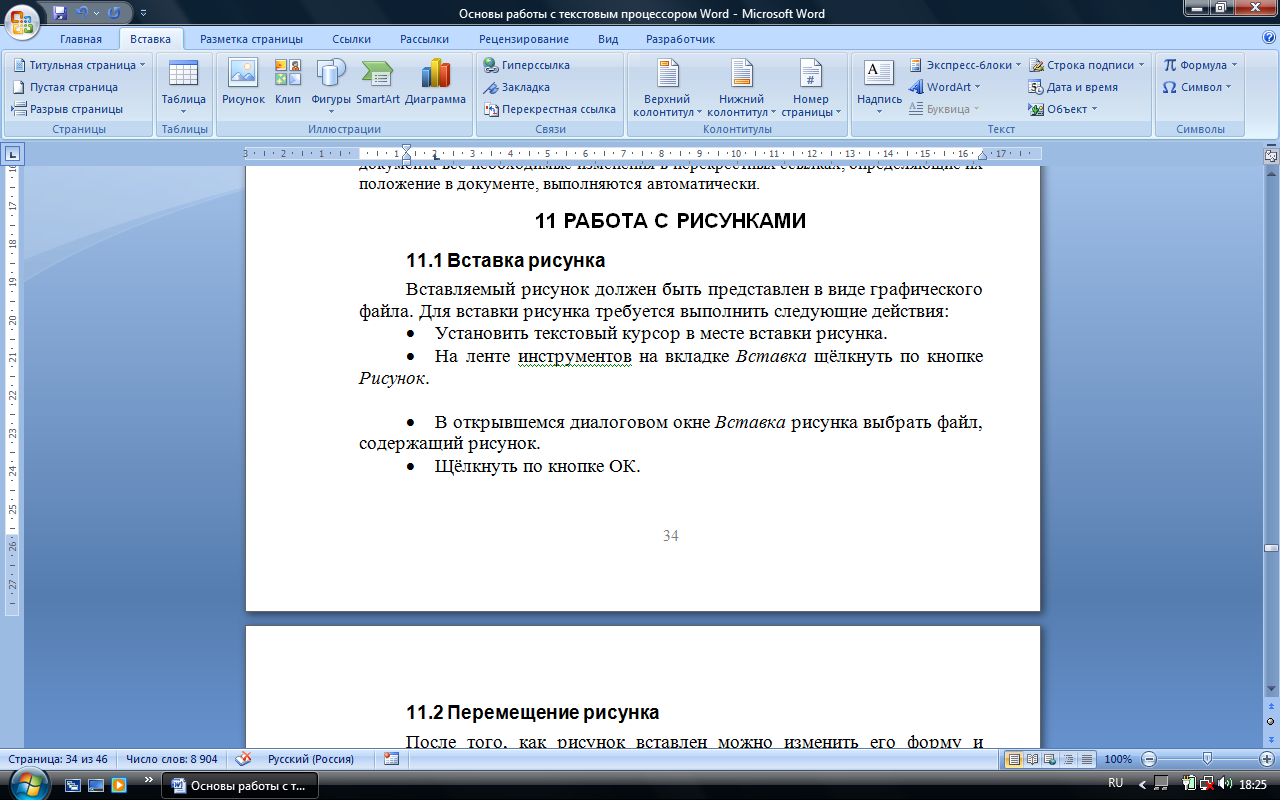
Task: Expand Экспресс-блоки dropdown
Action: (1018, 65)
